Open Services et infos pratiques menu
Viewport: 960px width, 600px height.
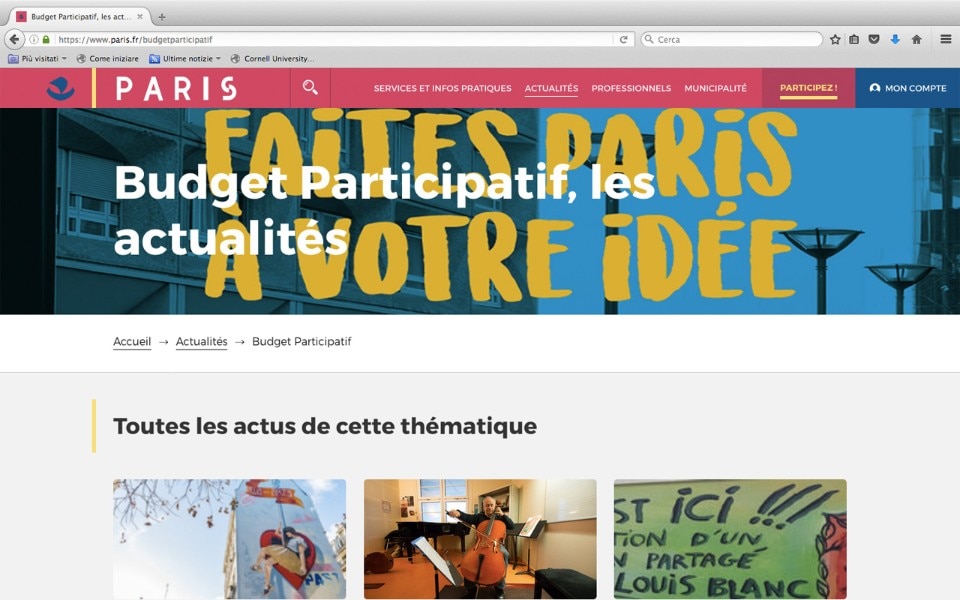pyautogui.click(x=442, y=88)
